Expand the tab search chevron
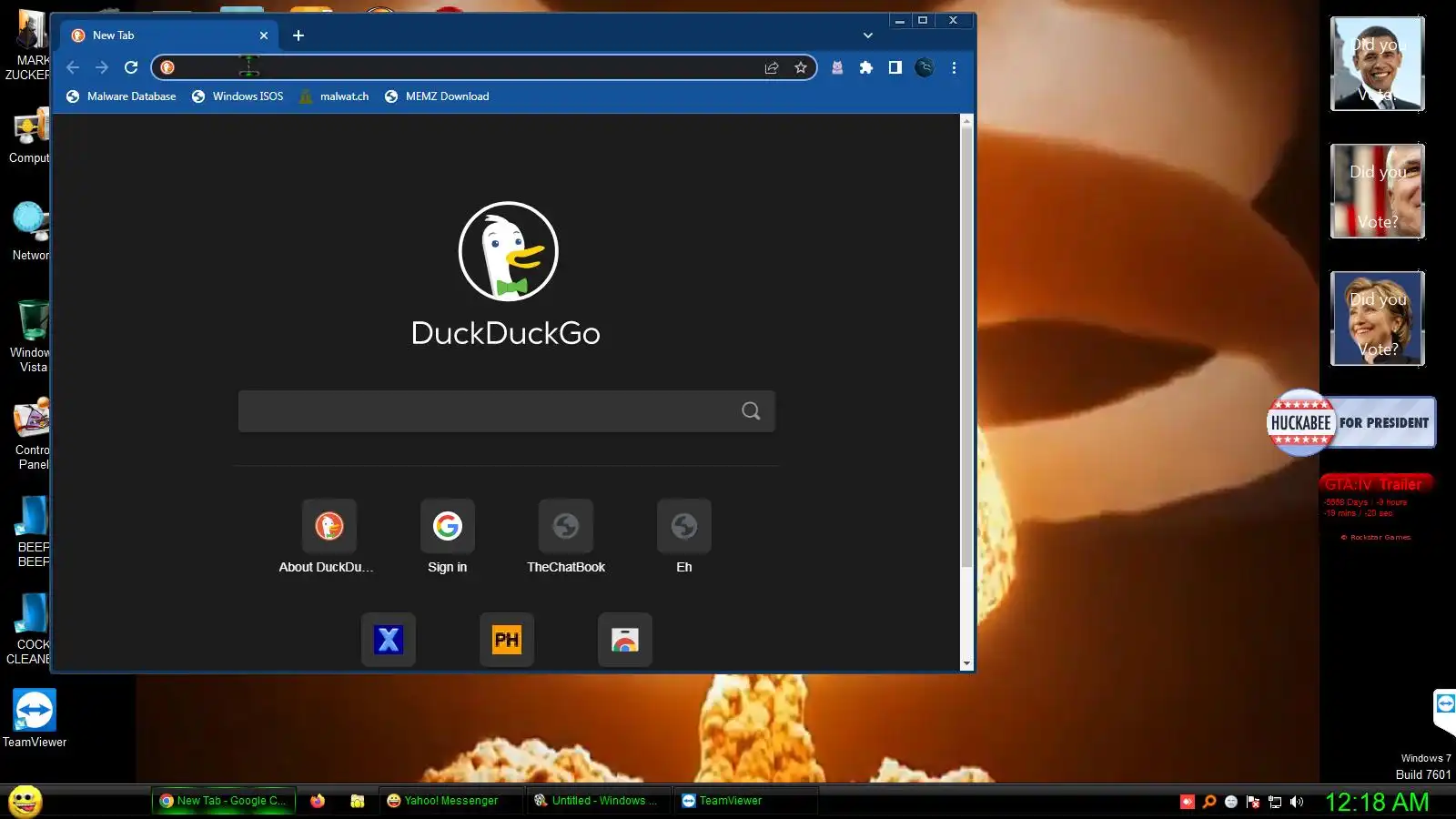This screenshot has height=819, width=1456. [x=868, y=35]
